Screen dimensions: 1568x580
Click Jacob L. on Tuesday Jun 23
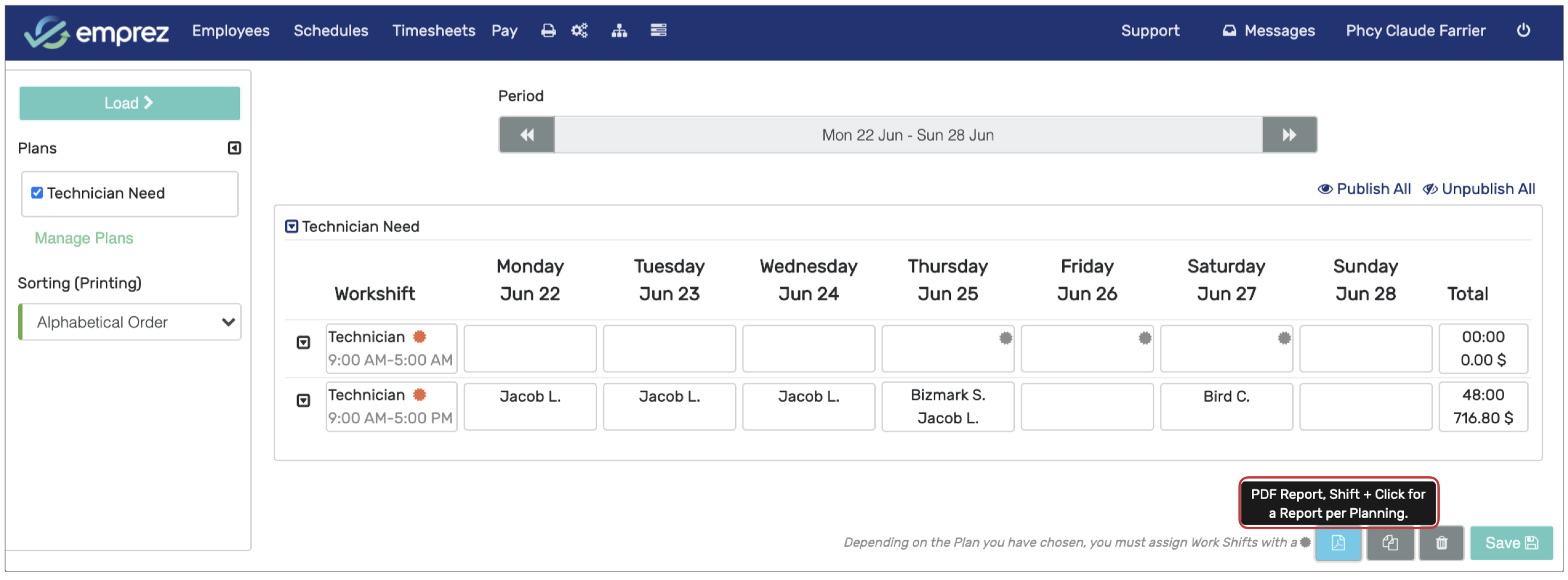coord(669,397)
